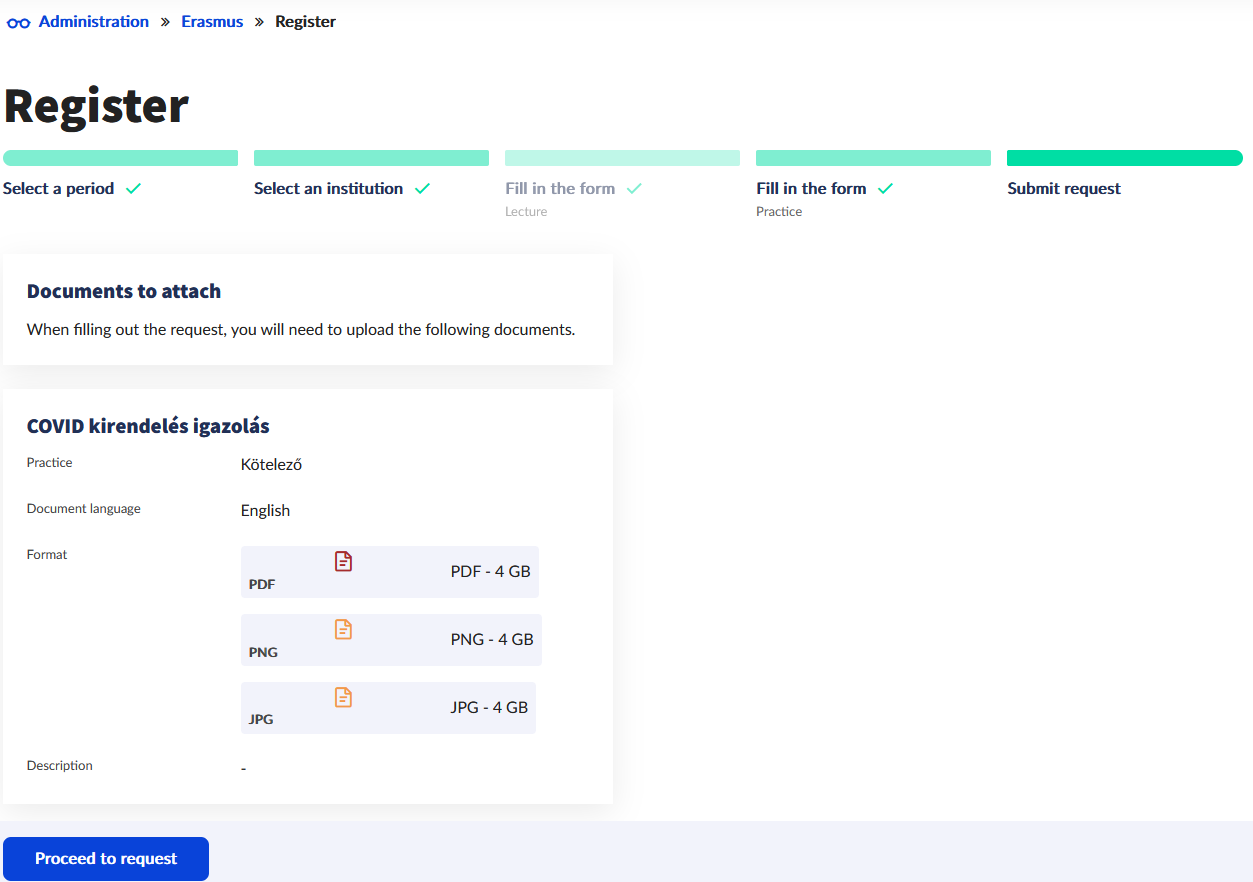Click the JPG - 4 GB format tile
Screen dimensions: 1253x882
coord(388,708)
